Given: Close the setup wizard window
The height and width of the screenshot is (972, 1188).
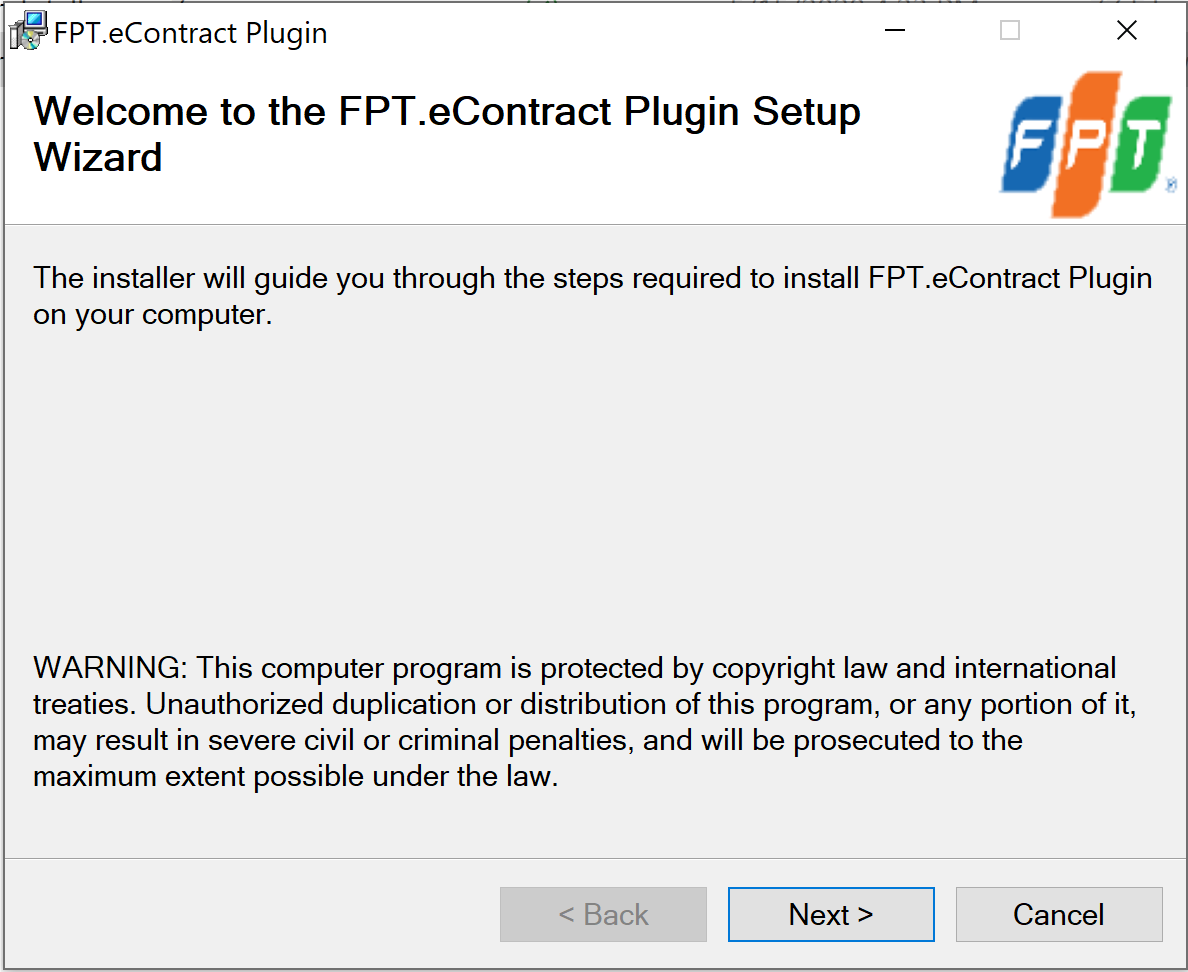Looking at the screenshot, I should coord(1127,30).
